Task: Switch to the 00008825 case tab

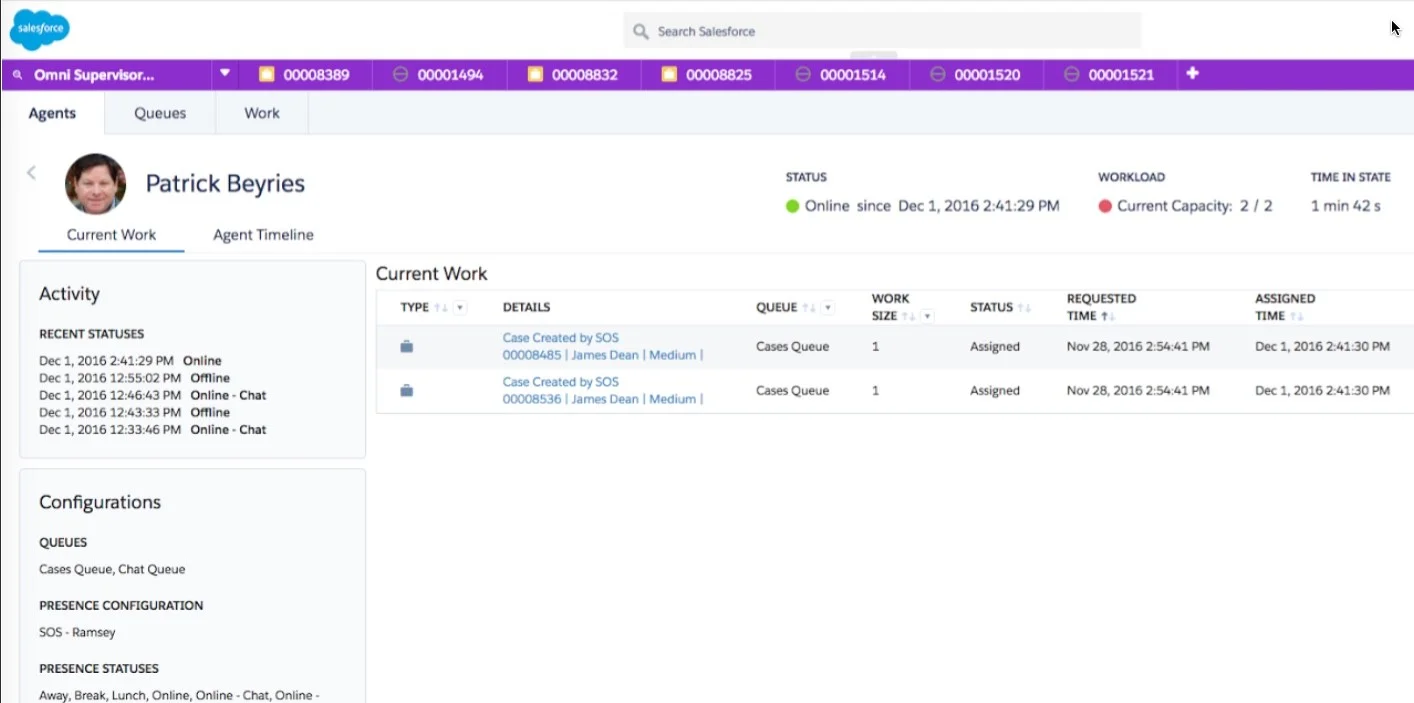Action: point(707,74)
